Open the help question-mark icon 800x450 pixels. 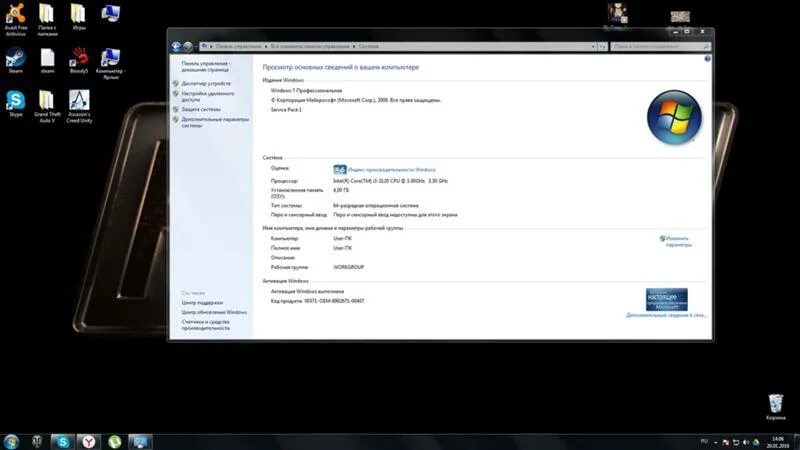click(707, 59)
